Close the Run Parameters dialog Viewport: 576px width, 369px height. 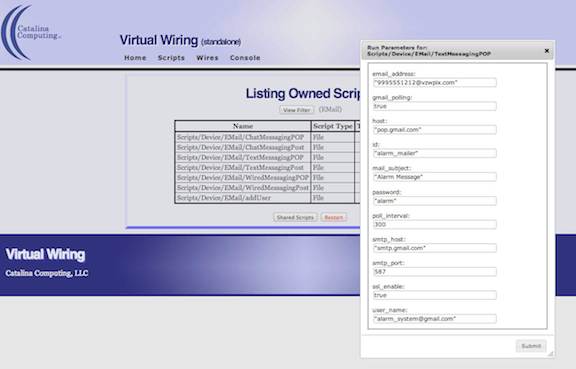[547, 51]
